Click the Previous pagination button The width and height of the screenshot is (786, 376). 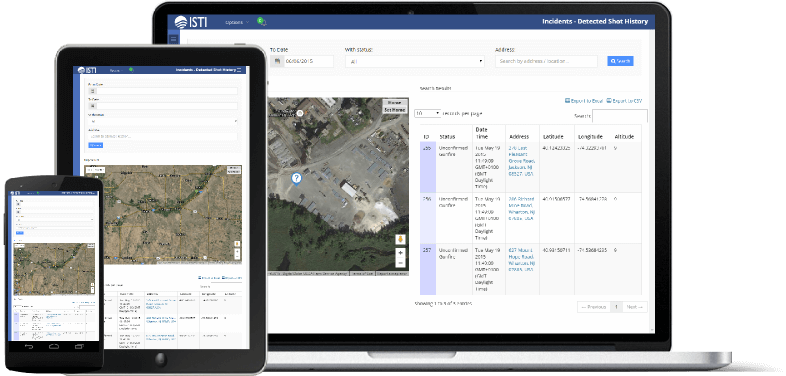pyautogui.click(x=594, y=307)
